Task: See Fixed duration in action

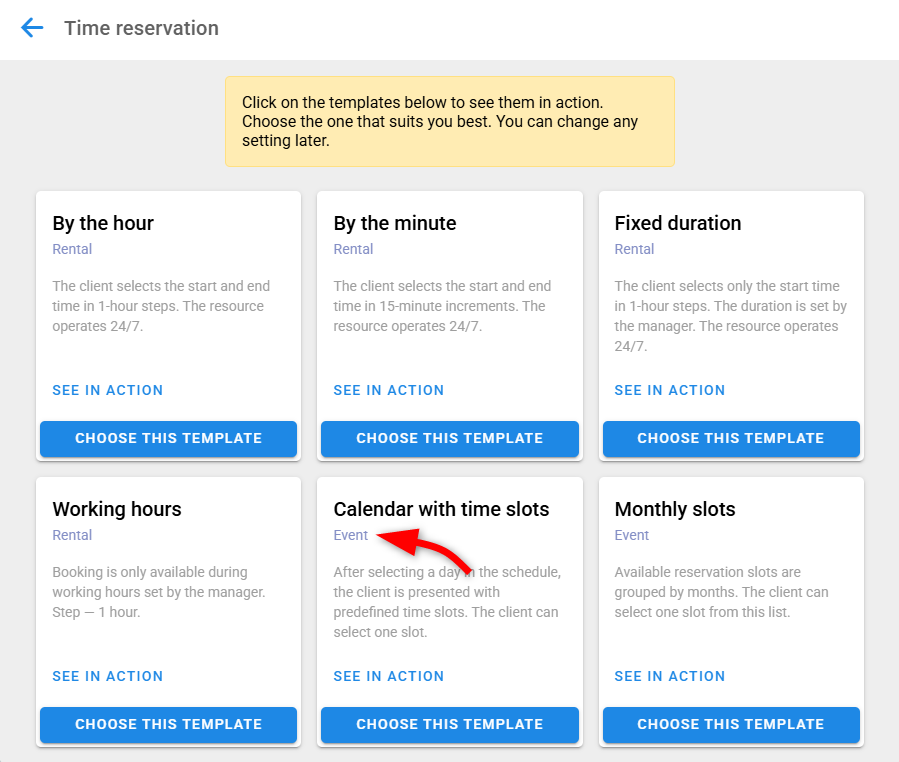Action: click(x=670, y=390)
